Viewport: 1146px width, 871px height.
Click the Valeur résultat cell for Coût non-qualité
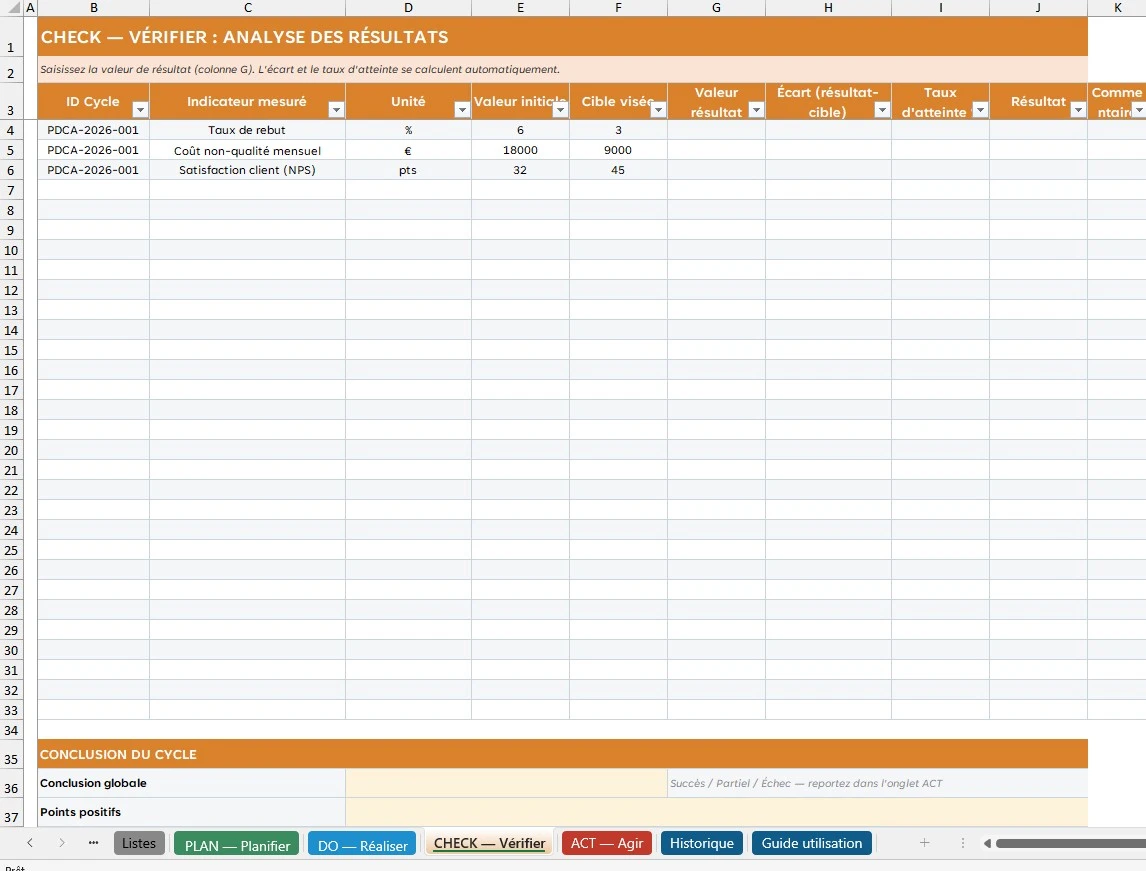[x=716, y=151]
